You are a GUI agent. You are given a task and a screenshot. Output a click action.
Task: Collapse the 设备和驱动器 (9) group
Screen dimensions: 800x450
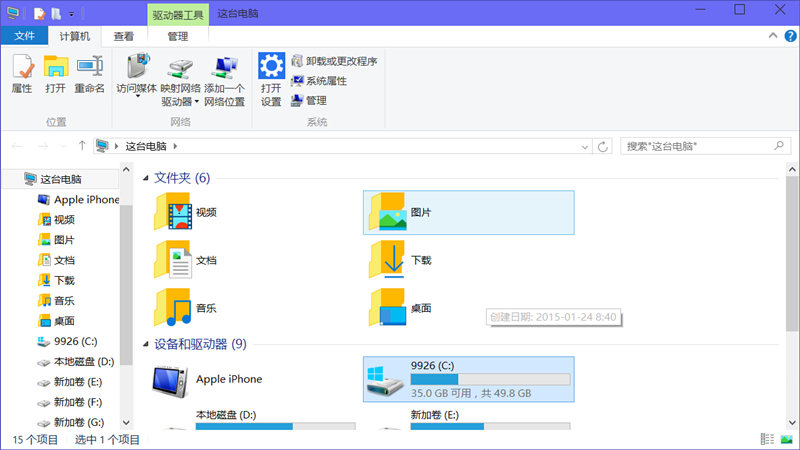pos(145,344)
